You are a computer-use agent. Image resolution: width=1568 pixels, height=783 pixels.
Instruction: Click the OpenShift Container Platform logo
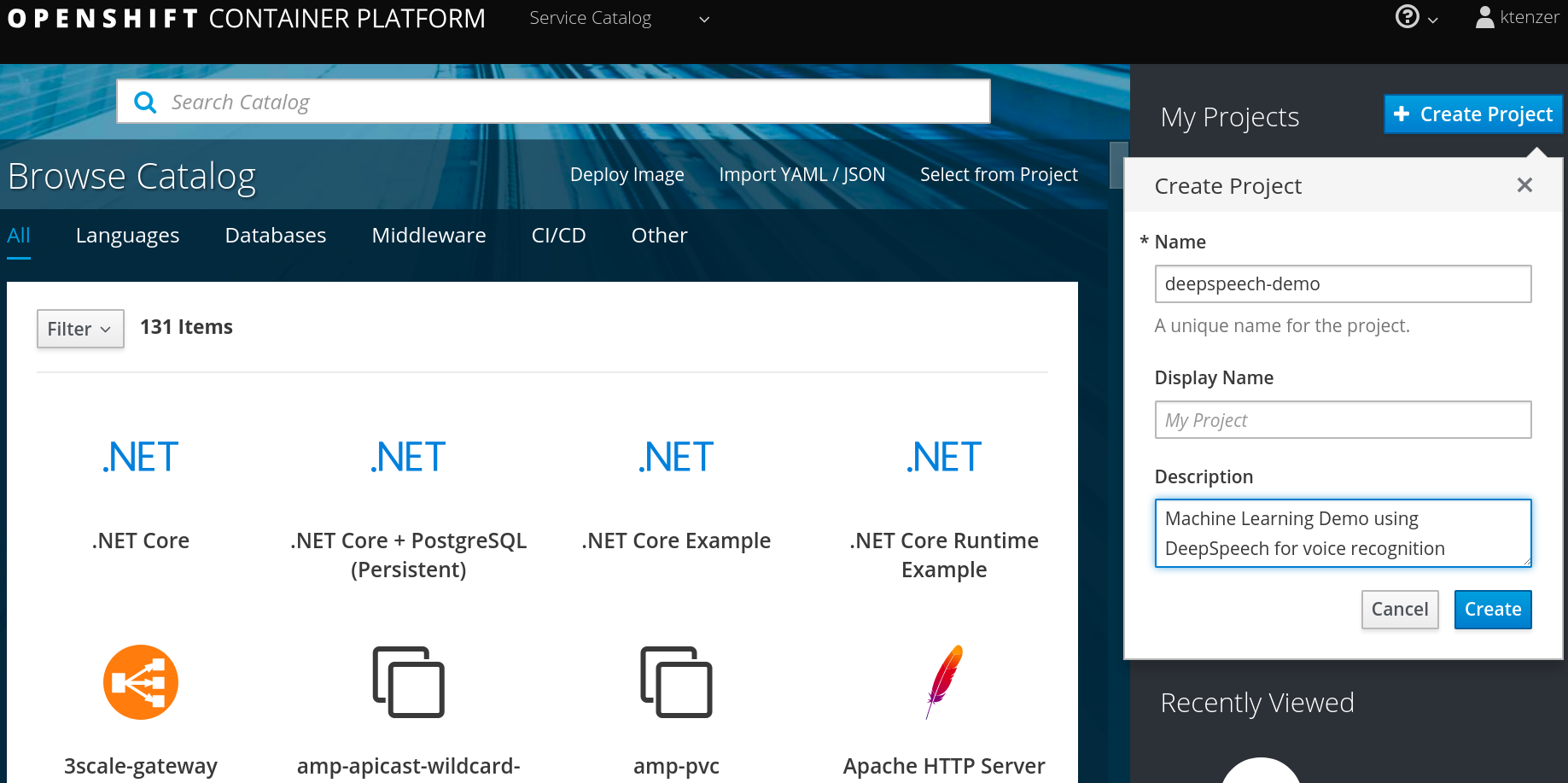[247, 18]
